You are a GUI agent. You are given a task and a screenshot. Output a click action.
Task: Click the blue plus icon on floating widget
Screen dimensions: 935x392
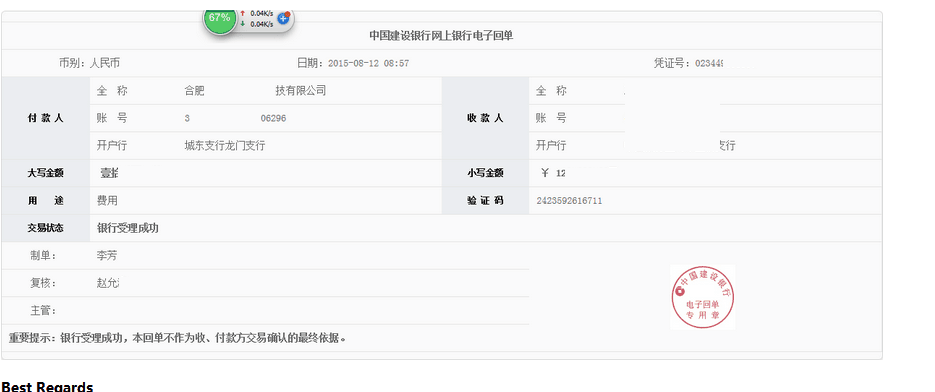pos(284,18)
